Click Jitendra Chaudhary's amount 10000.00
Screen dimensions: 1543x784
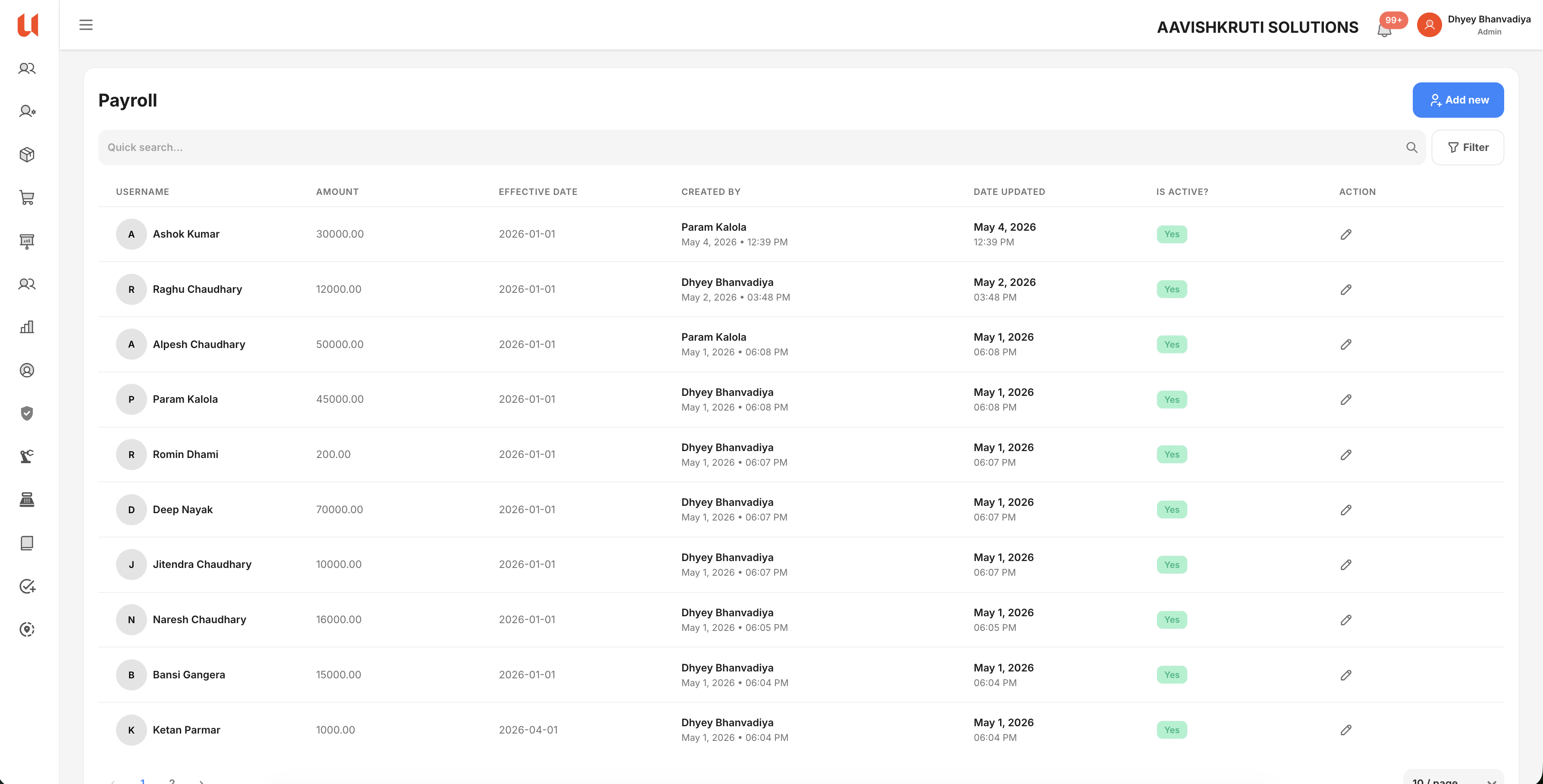(339, 565)
